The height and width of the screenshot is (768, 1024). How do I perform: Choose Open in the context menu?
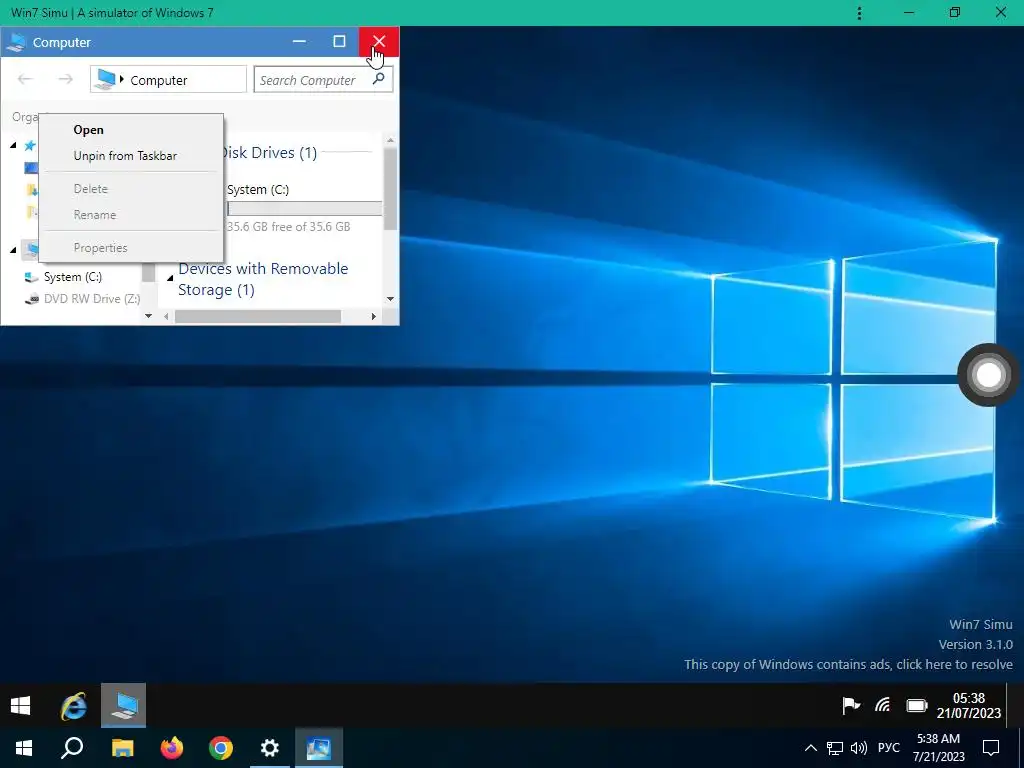coord(88,129)
